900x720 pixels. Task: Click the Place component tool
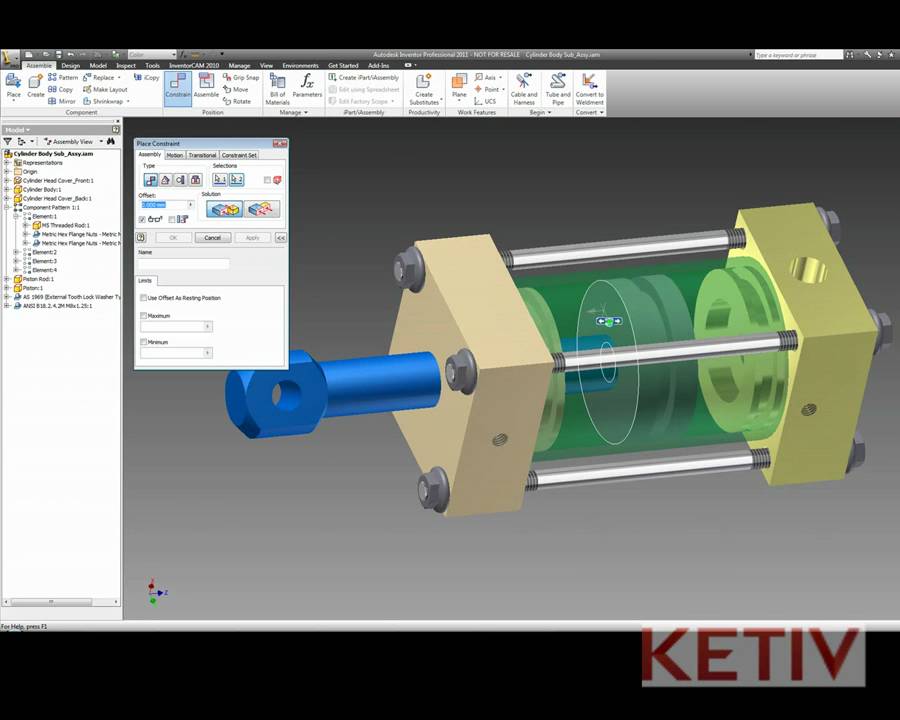point(13,86)
